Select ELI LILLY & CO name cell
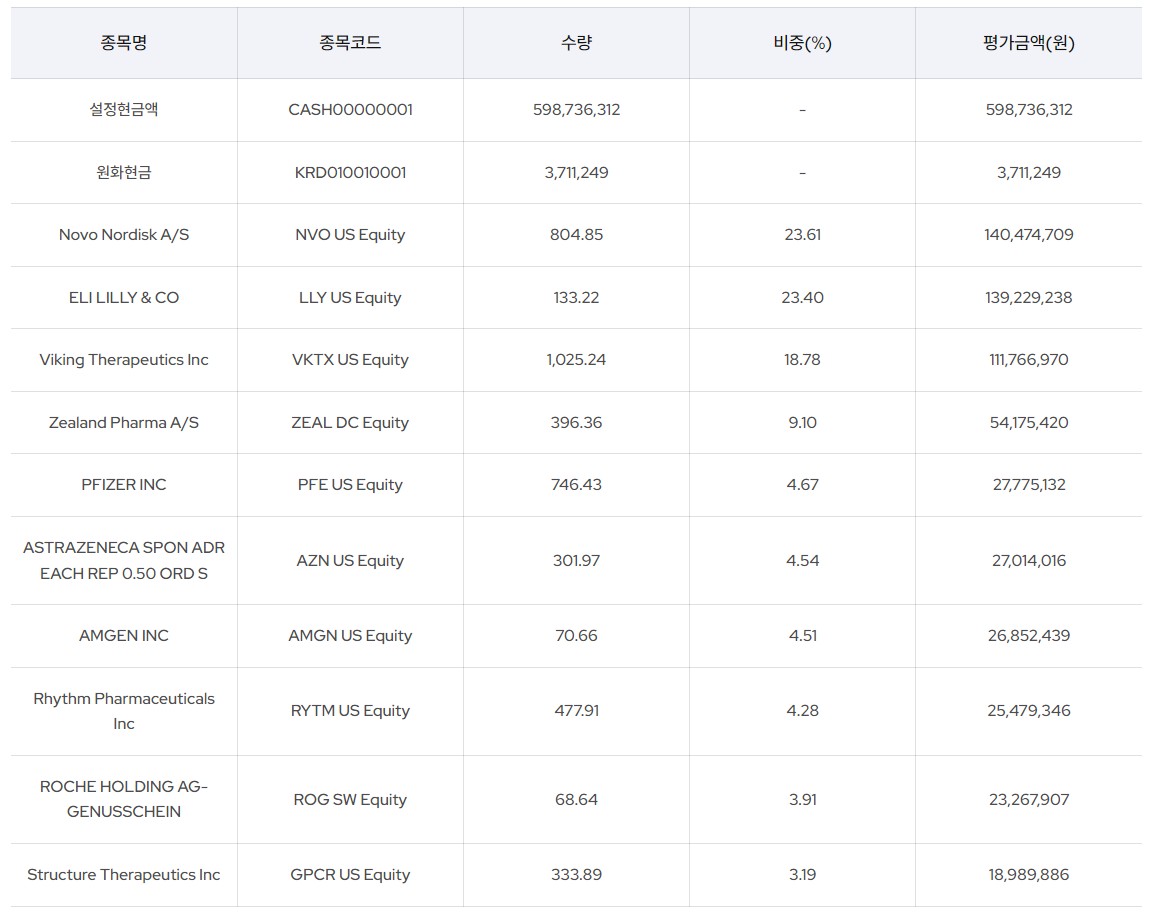Screen dimensions: 1154x915 [x=124, y=297]
